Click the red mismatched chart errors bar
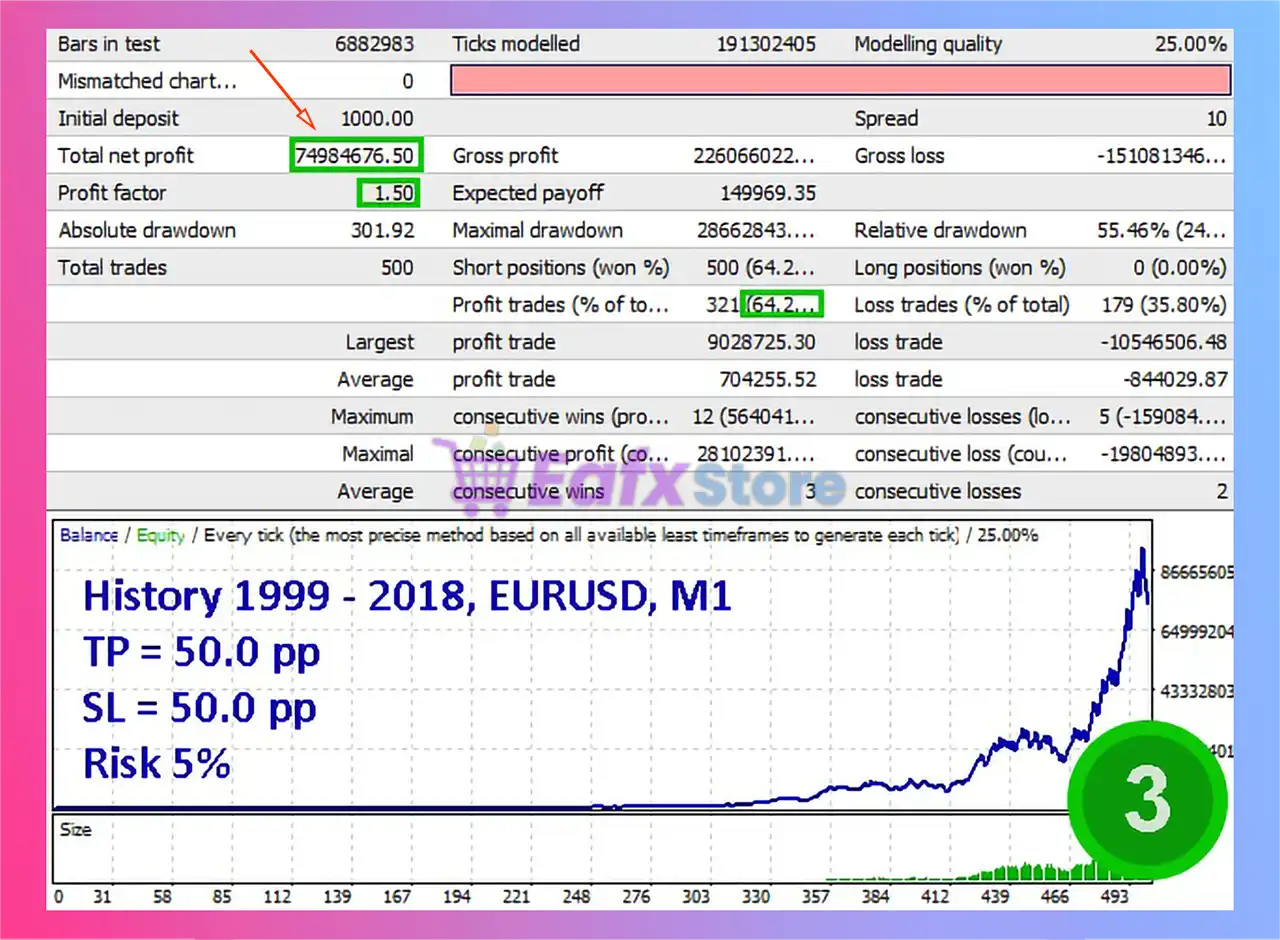The image size is (1280, 940). (840, 81)
